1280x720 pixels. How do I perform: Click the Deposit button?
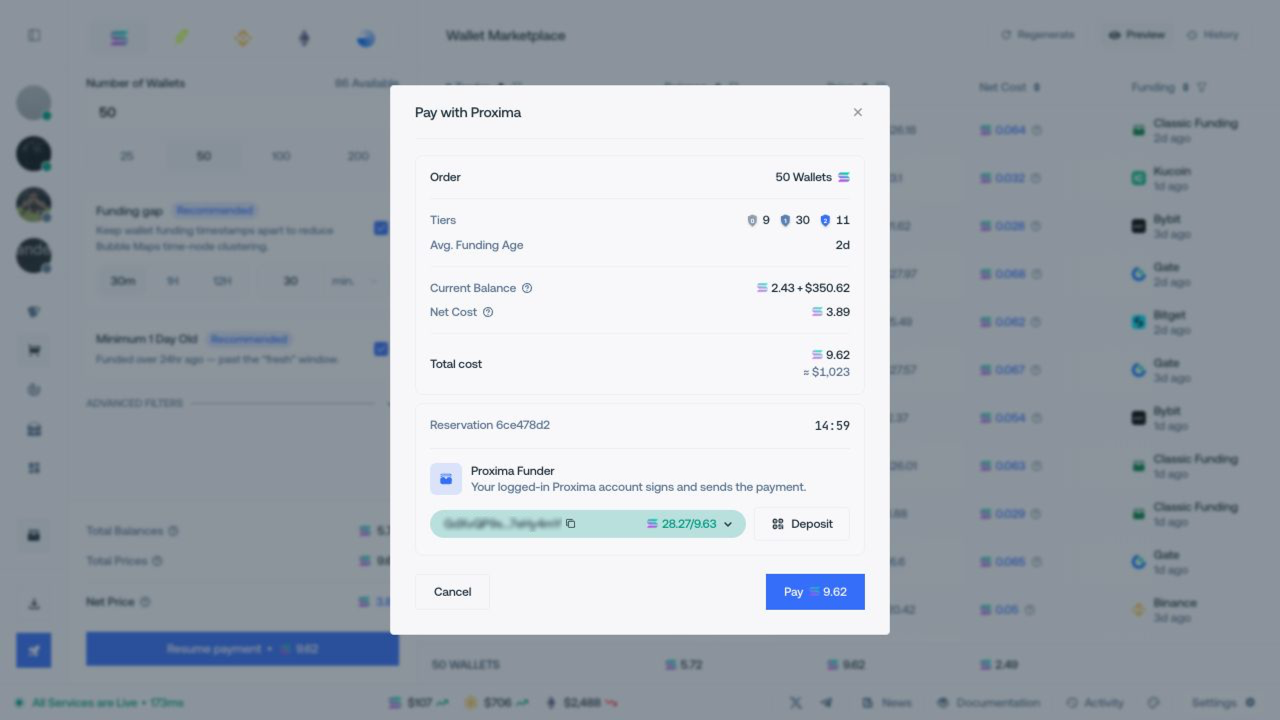pyautogui.click(x=801, y=524)
